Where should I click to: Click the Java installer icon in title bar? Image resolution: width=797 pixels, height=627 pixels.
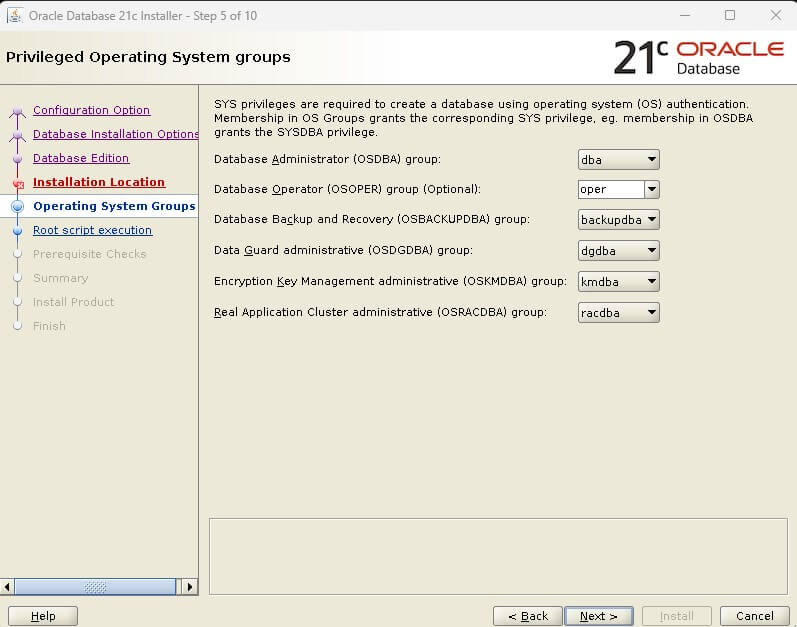click(x=15, y=15)
